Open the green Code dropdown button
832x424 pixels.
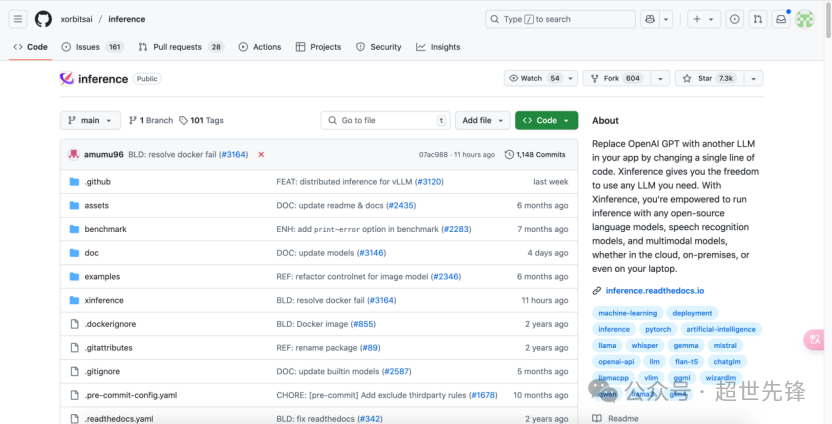547,120
